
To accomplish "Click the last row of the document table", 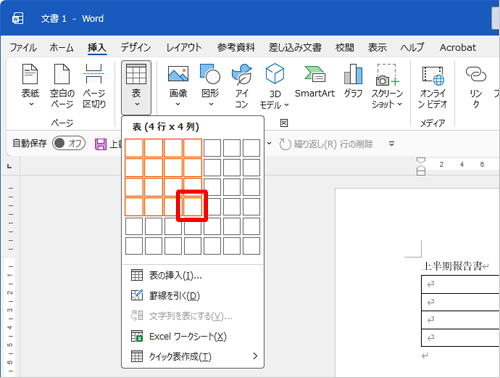I will point(460,338).
